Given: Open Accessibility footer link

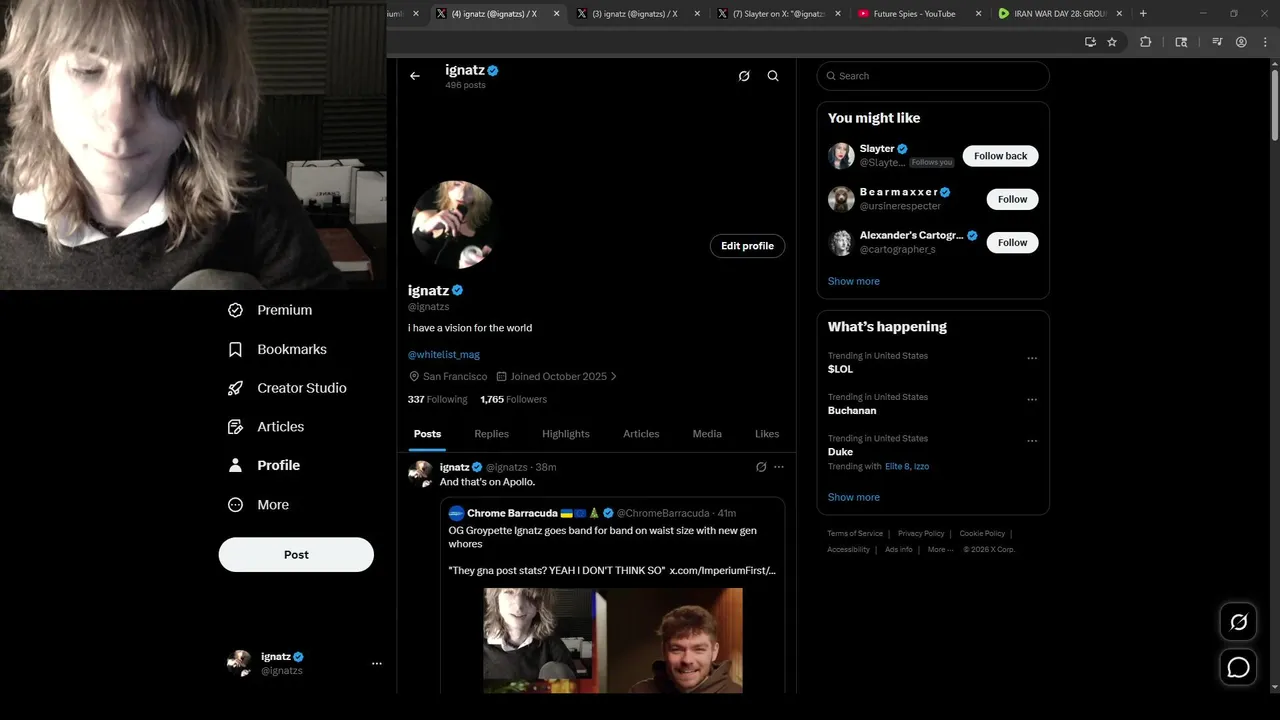Looking at the screenshot, I should click(x=848, y=549).
